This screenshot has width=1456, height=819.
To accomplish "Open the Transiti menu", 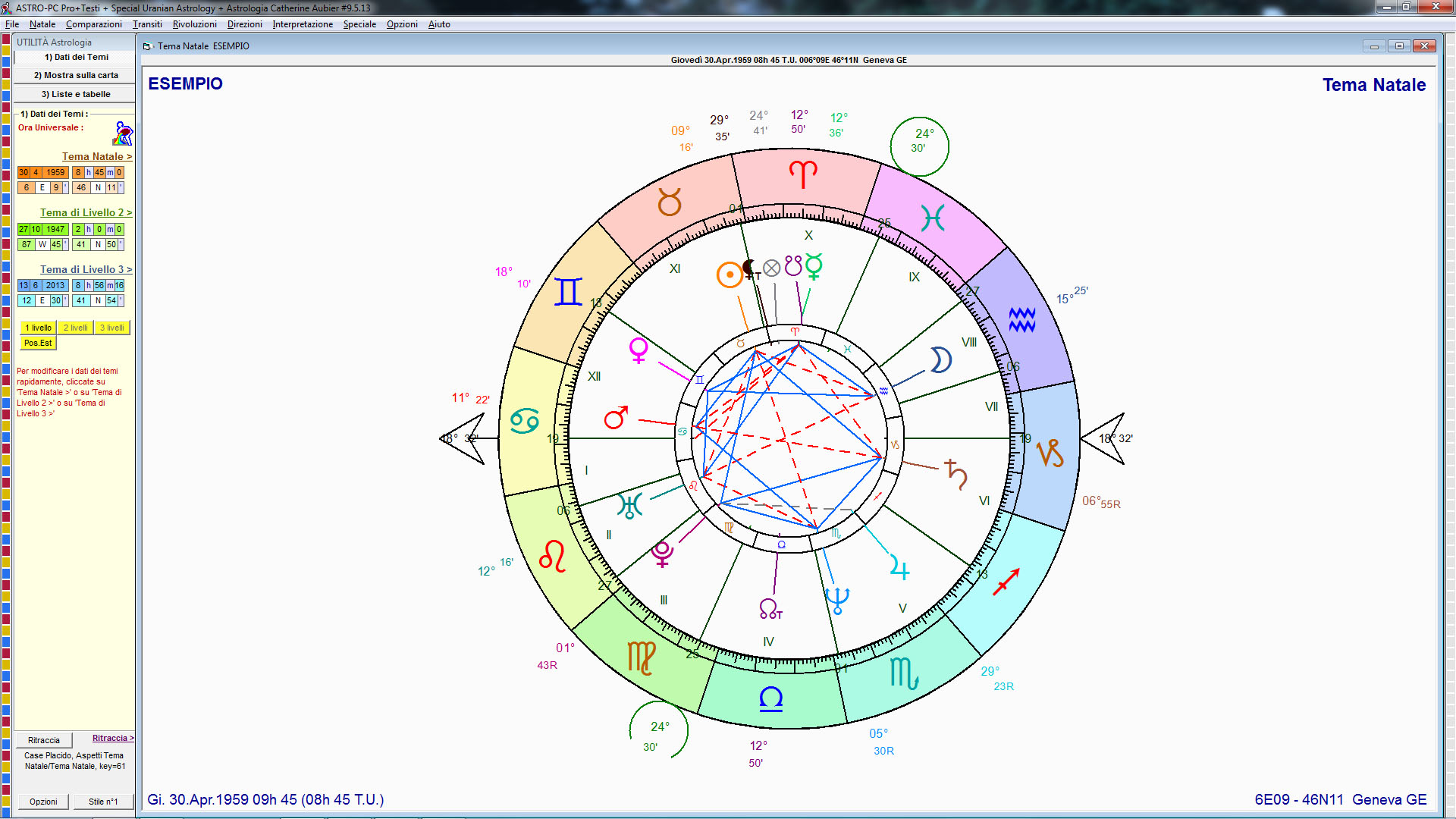I will [147, 24].
